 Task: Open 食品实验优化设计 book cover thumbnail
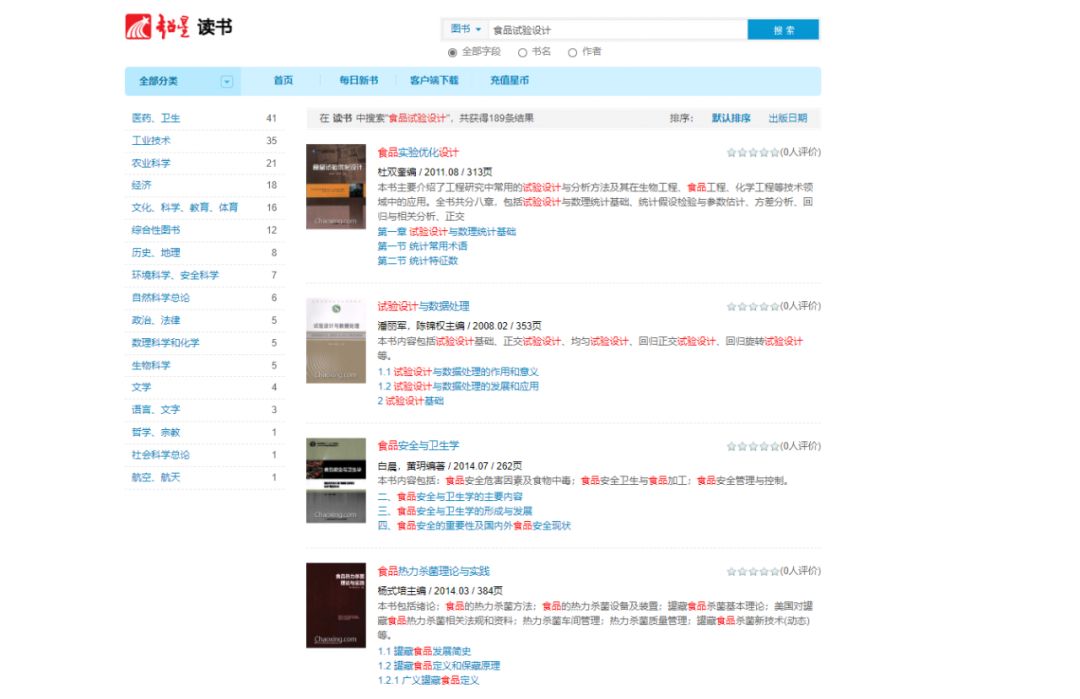click(336, 187)
